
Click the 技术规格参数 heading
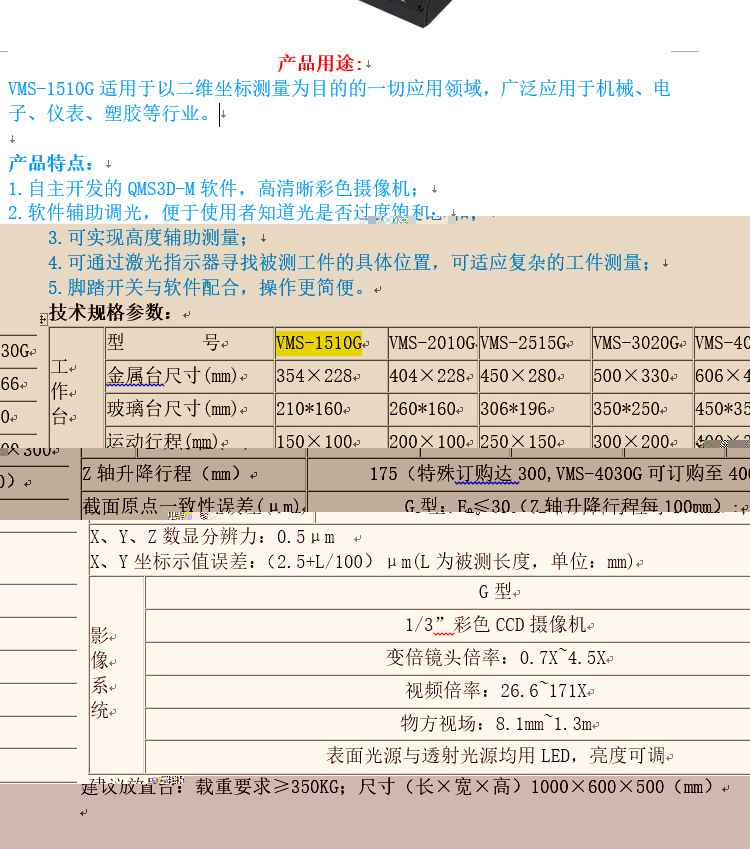pos(112,312)
